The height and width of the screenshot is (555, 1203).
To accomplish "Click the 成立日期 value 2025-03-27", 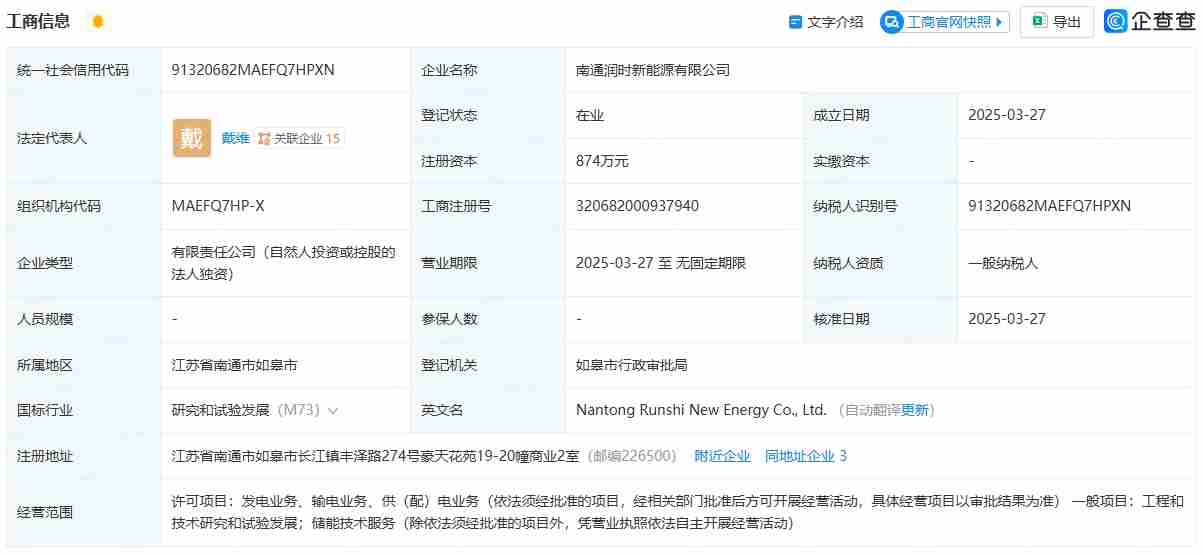I will pos(1007,115).
